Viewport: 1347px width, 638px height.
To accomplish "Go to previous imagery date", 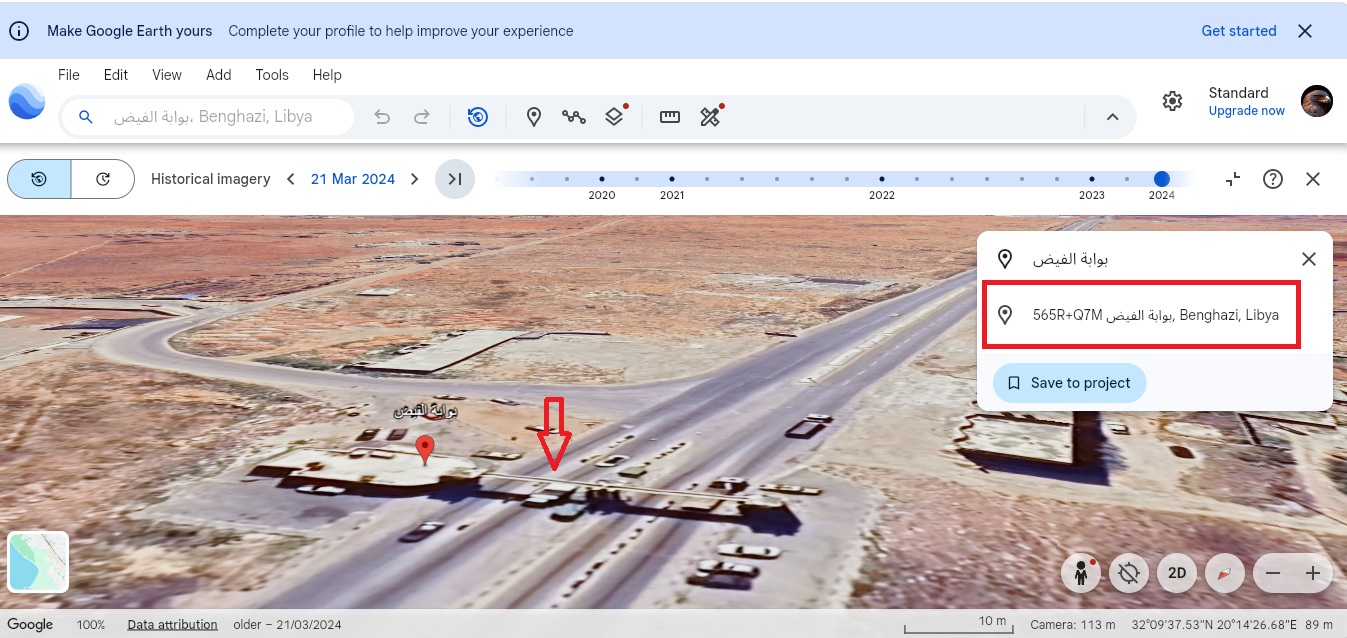I will point(291,179).
